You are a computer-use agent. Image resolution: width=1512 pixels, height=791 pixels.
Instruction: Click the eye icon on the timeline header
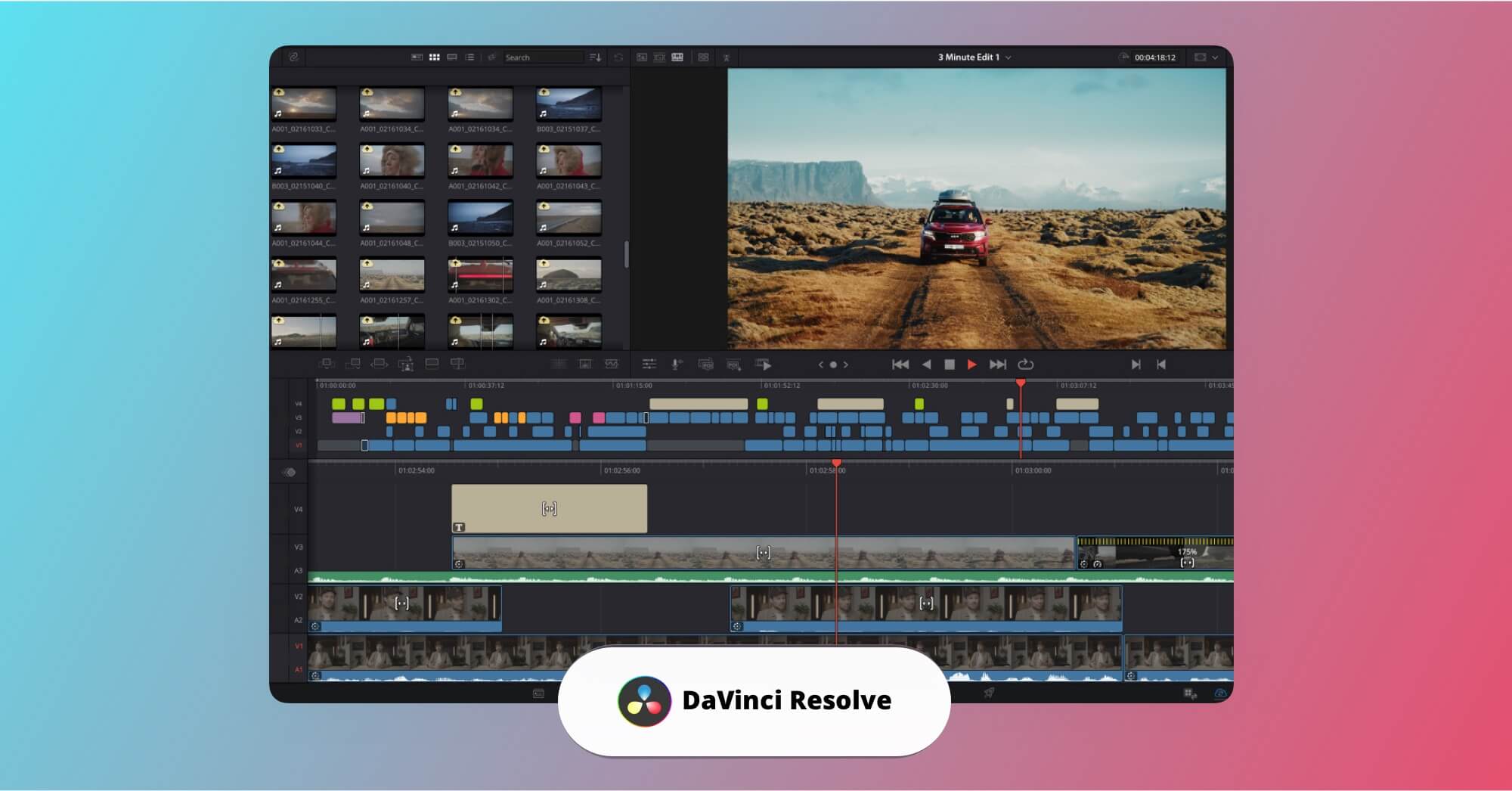tap(289, 472)
